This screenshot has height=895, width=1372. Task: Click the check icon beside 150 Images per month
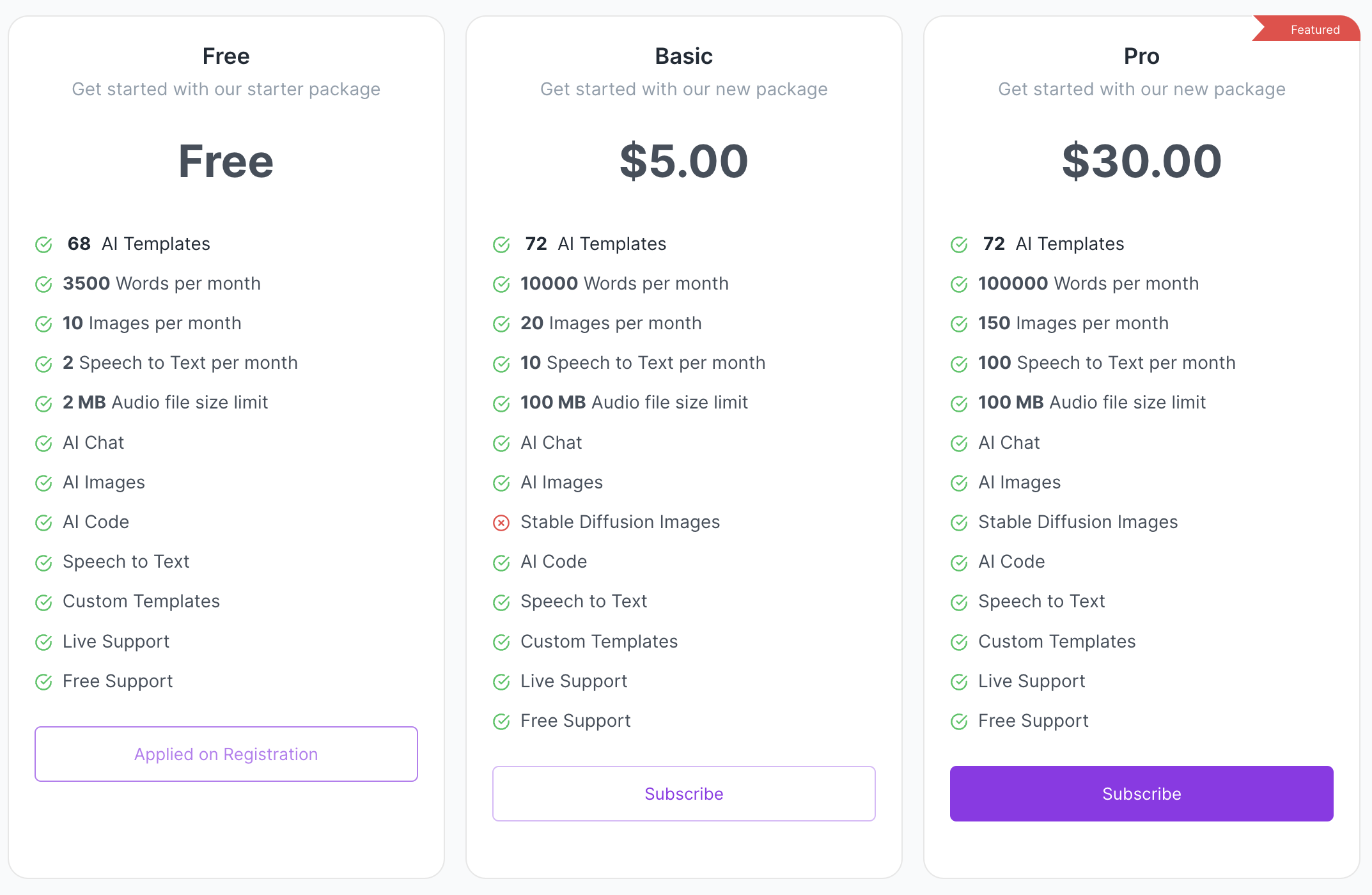click(x=959, y=324)
